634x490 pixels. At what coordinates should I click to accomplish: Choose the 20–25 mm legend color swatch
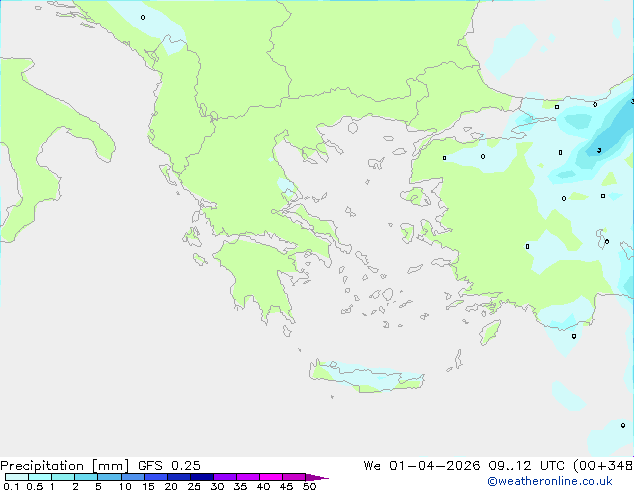(179, 477)
